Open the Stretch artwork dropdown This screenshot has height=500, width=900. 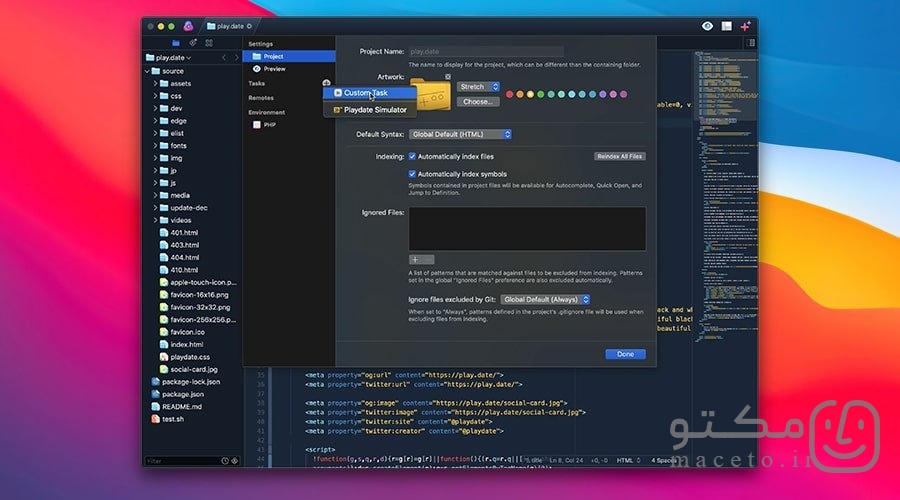pyautogui.click(x=479, y=87)
